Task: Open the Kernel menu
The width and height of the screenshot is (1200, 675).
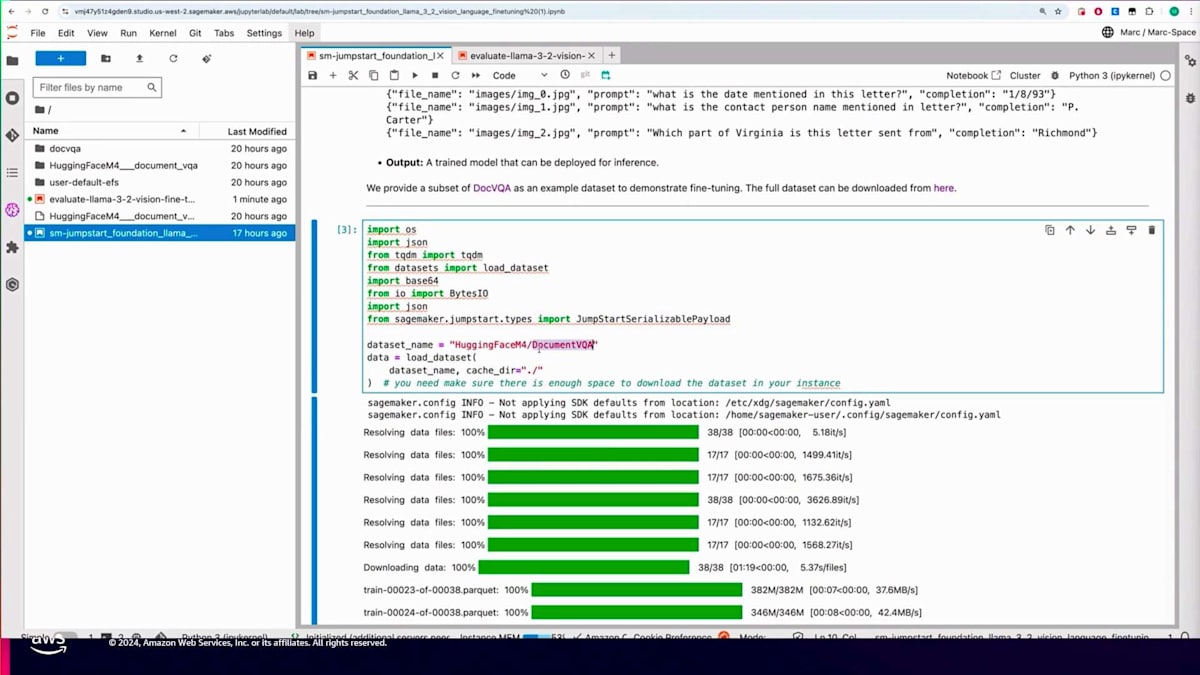Action: [x=163, y=33]
